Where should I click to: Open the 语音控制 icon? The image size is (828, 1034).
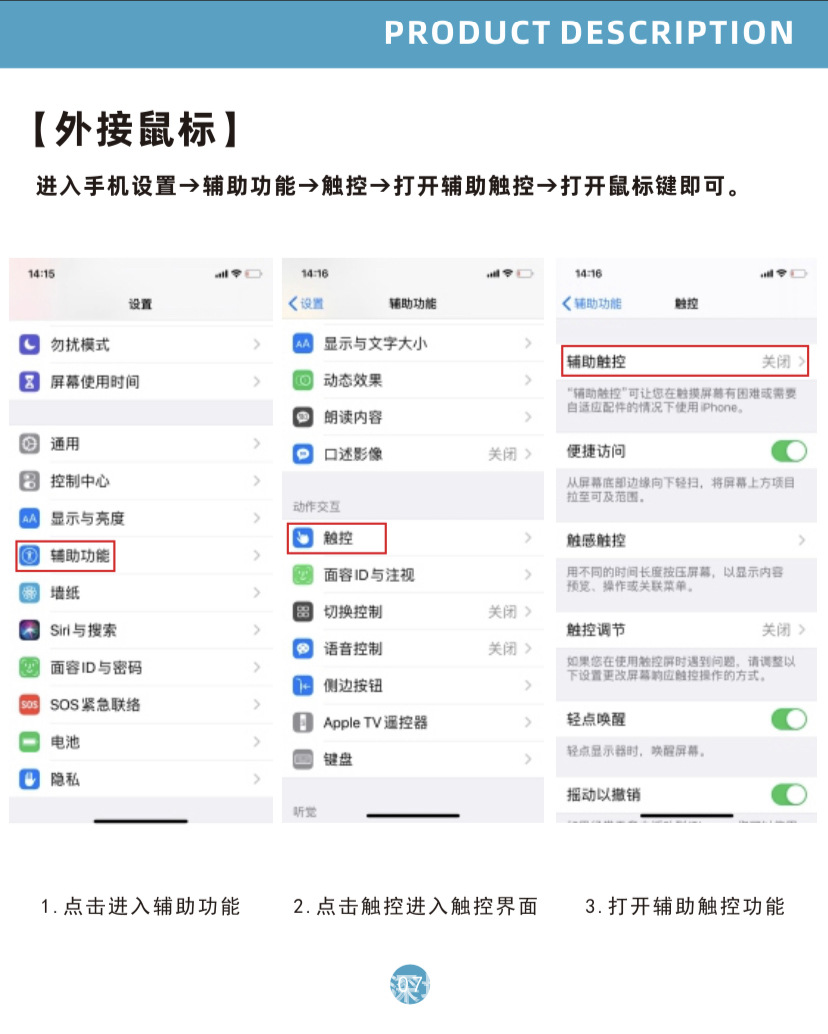coord(303,649)
